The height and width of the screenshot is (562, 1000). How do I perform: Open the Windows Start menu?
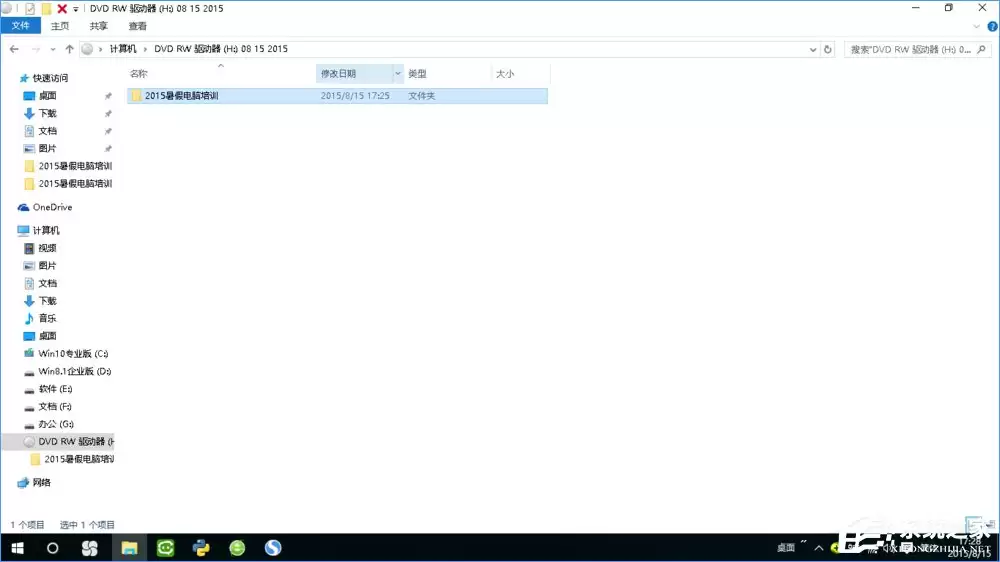pos(17,548)
